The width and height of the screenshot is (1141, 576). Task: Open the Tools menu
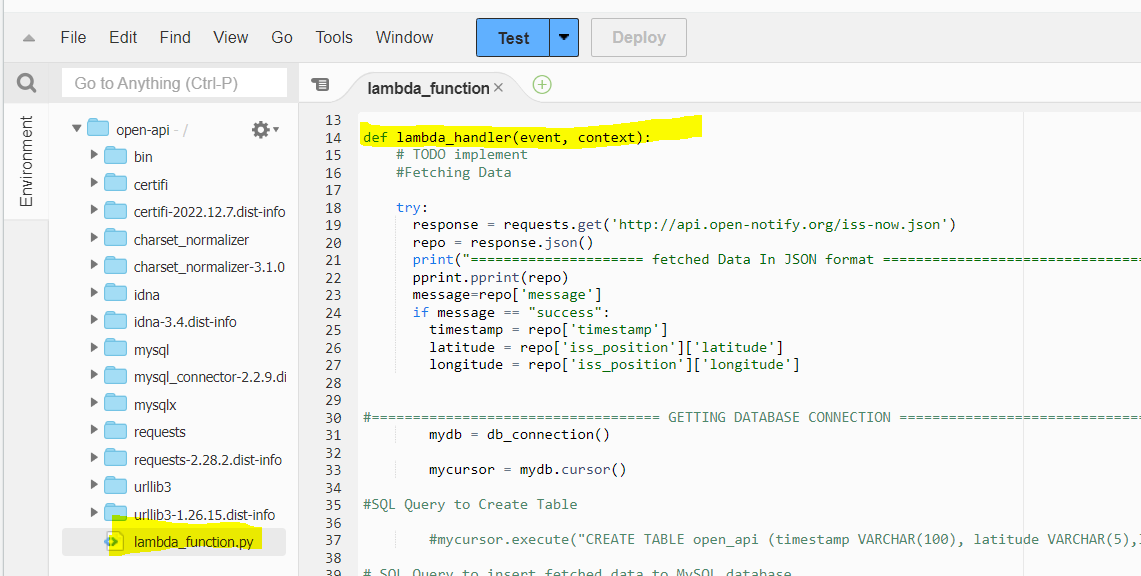[x=334, y=38]
